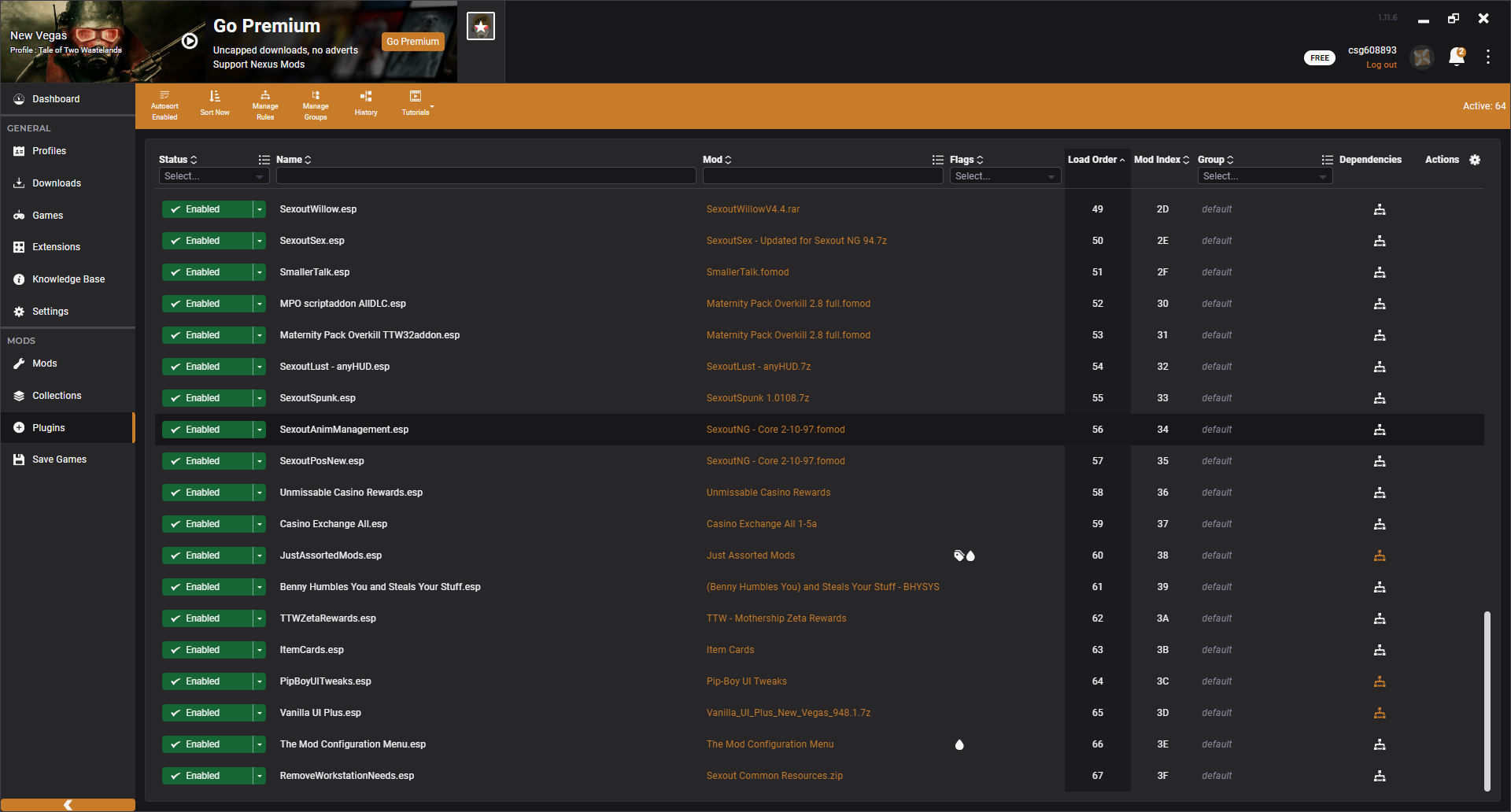The height and width of the screenshot is (812, 1511).
Task: Click dependencies icon for The Mod Configuration Menu.esp
Action: click(x=1380, y=744)
